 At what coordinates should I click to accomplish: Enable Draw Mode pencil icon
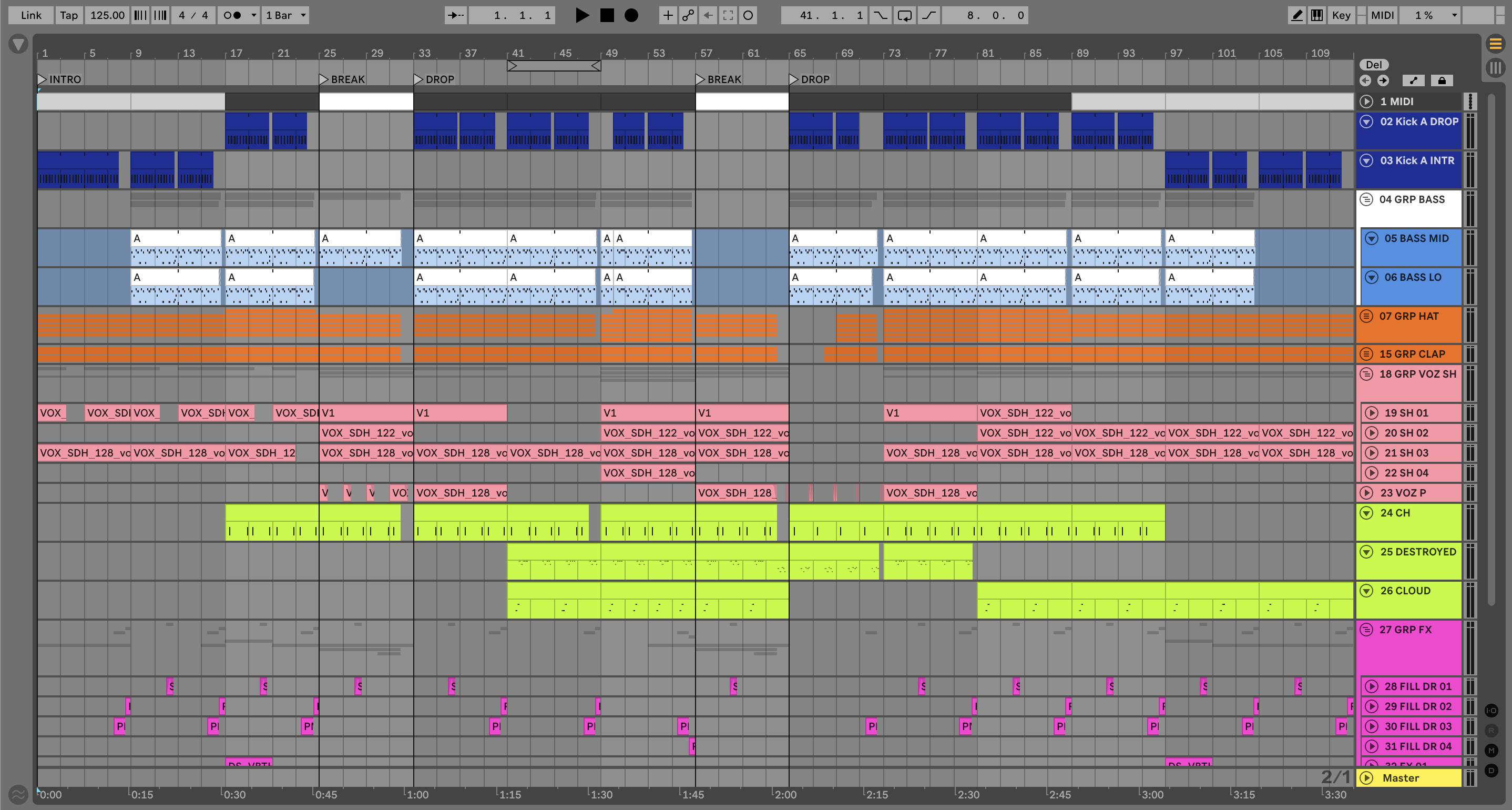[1296, 15]
